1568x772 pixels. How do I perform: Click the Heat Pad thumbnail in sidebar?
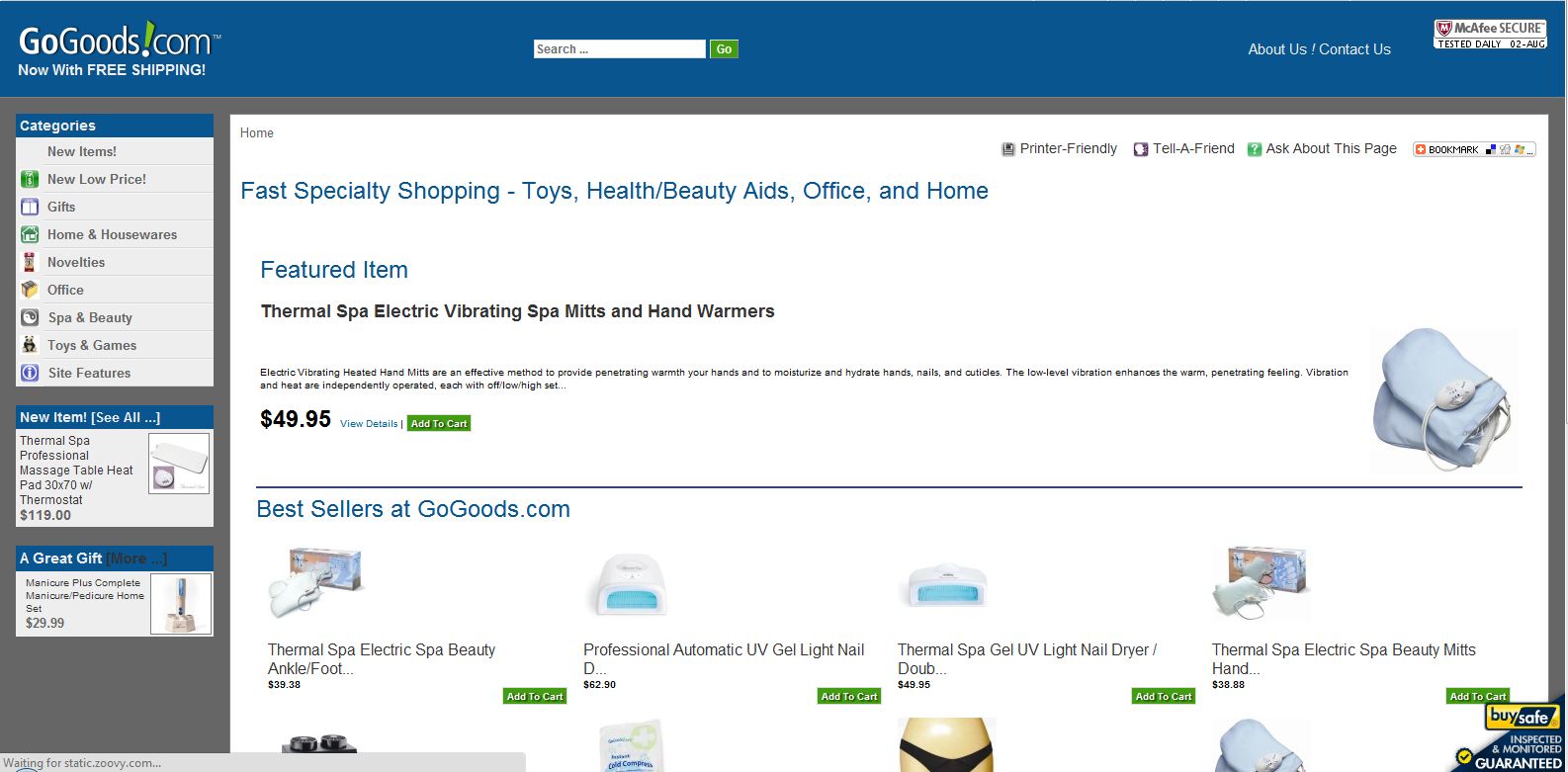(179, 464)
